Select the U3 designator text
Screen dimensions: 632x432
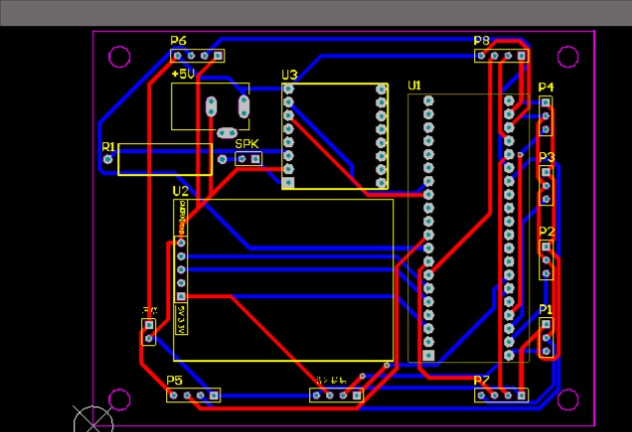point(289,75)
